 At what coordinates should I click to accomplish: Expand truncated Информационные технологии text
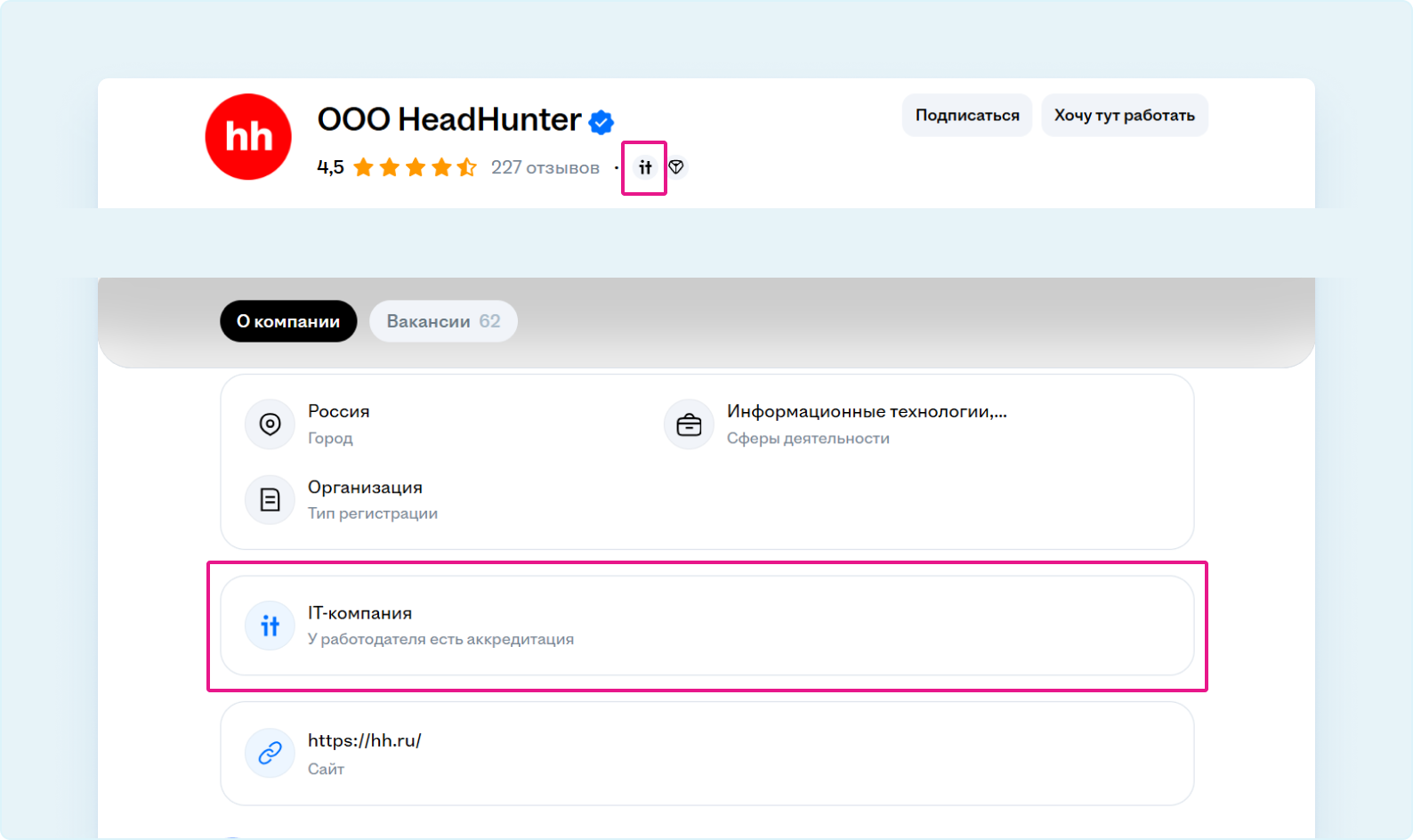(x=867, y=411)
